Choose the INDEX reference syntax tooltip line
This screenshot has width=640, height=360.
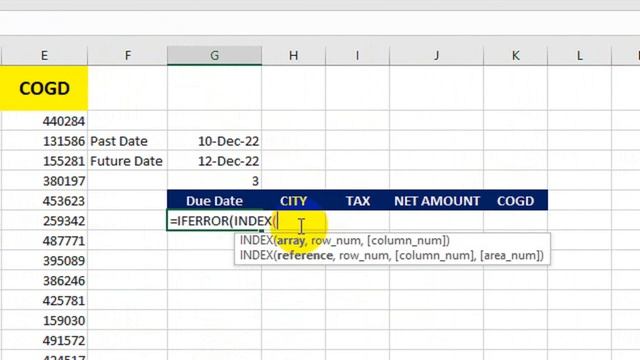pos(392,256)
